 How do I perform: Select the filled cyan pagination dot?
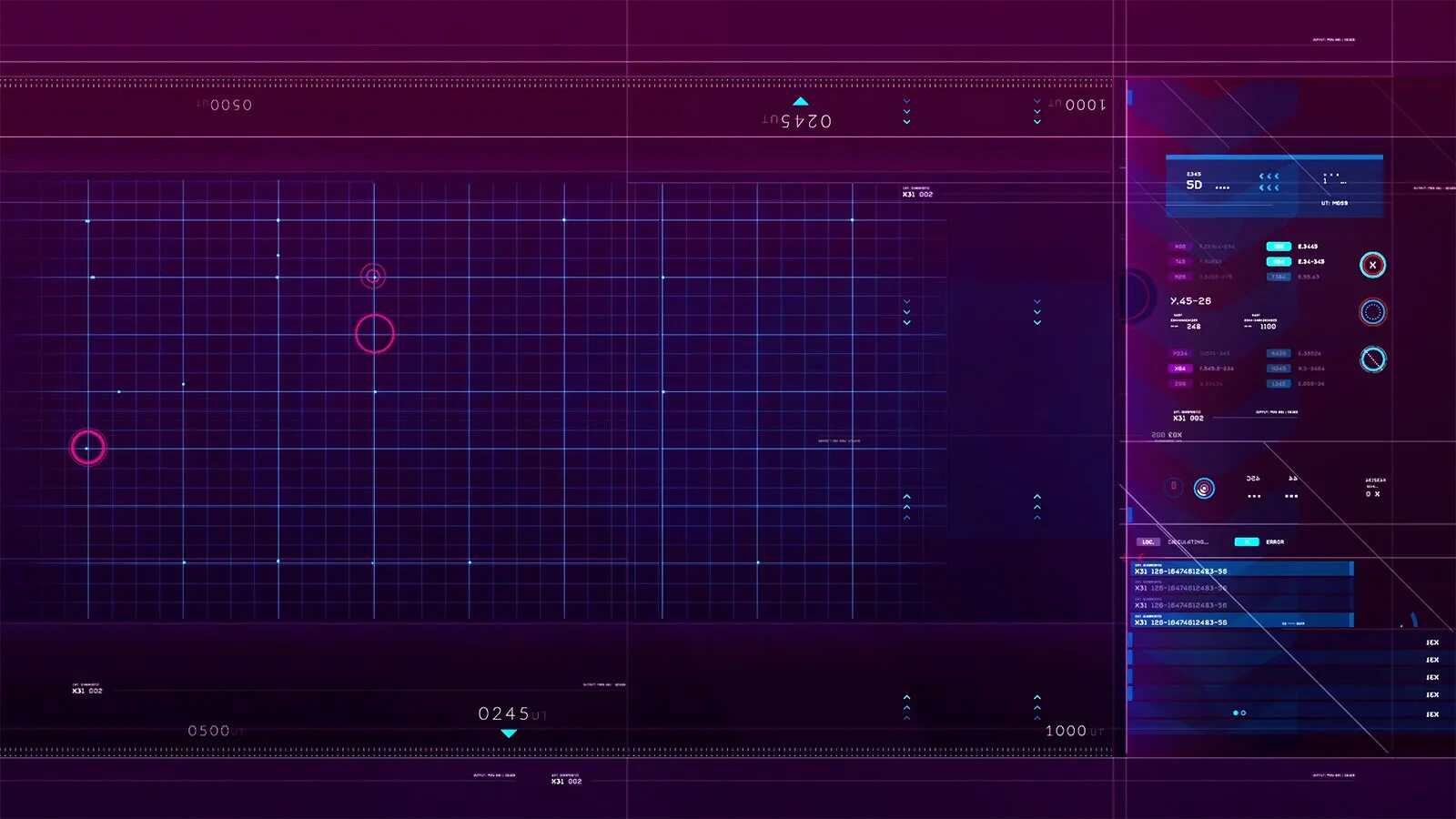tap(1235, 713)
